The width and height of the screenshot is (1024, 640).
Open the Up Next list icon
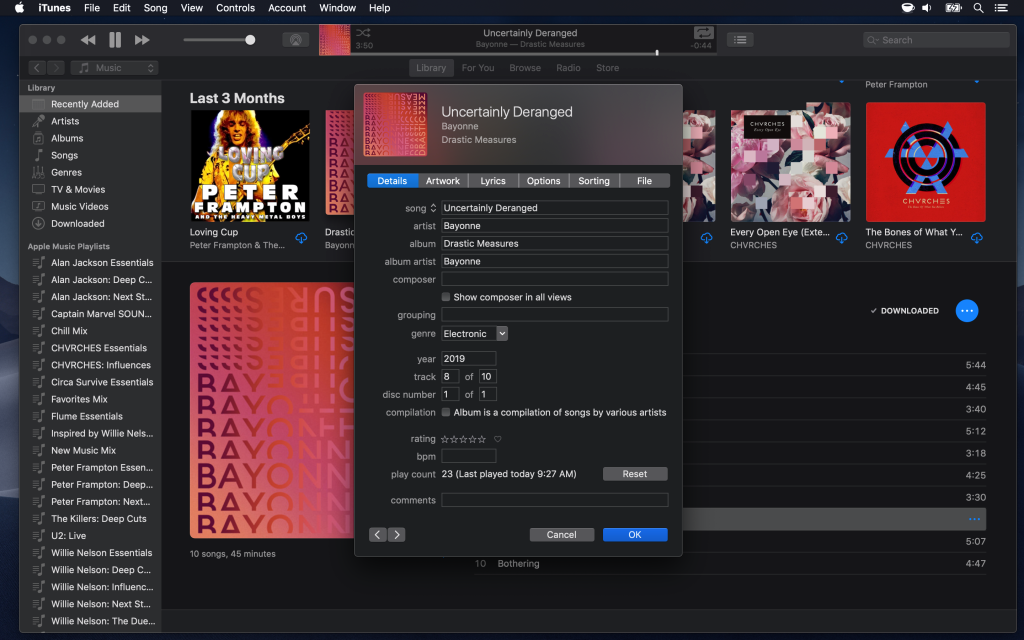tap(740, 40)
